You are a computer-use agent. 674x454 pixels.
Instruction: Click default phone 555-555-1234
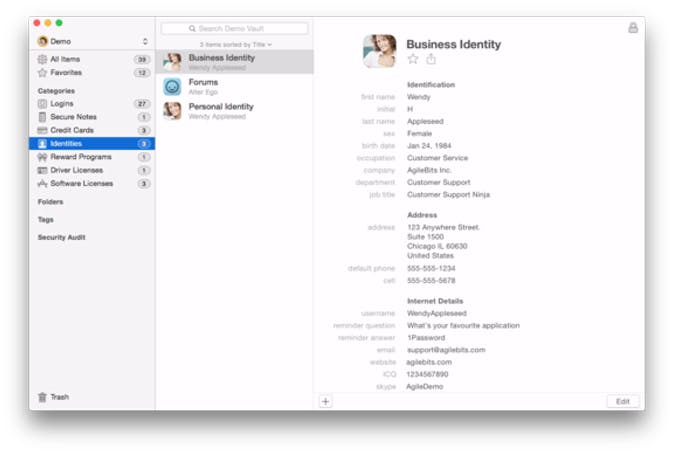pyautogui.click(x=431, y=268)
